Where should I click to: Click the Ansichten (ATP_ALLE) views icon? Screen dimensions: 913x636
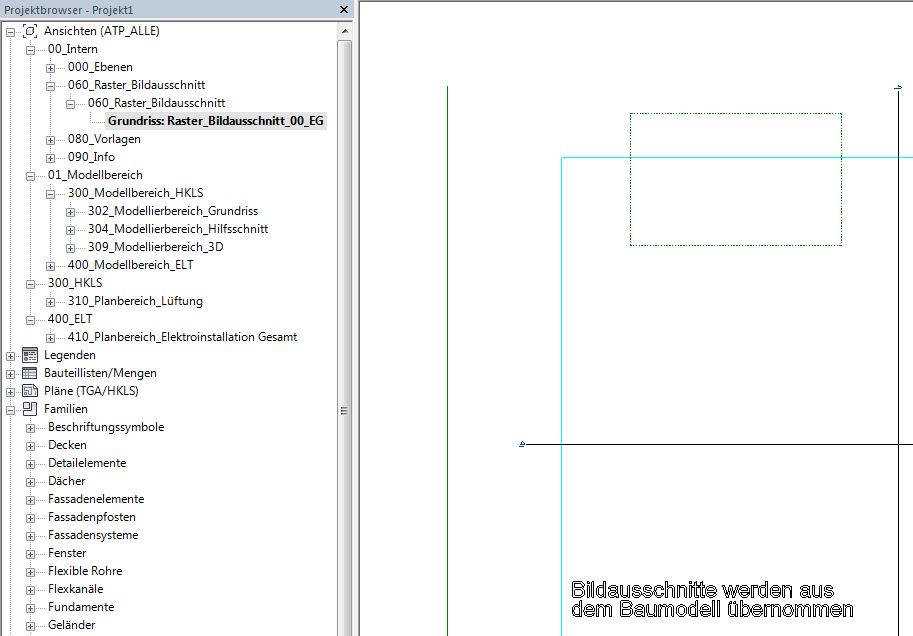pos(30,31)
